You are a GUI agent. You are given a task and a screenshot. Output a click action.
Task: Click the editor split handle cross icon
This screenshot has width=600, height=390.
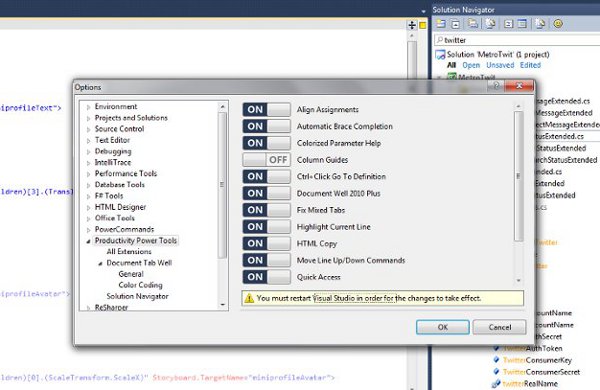[412, 25]
